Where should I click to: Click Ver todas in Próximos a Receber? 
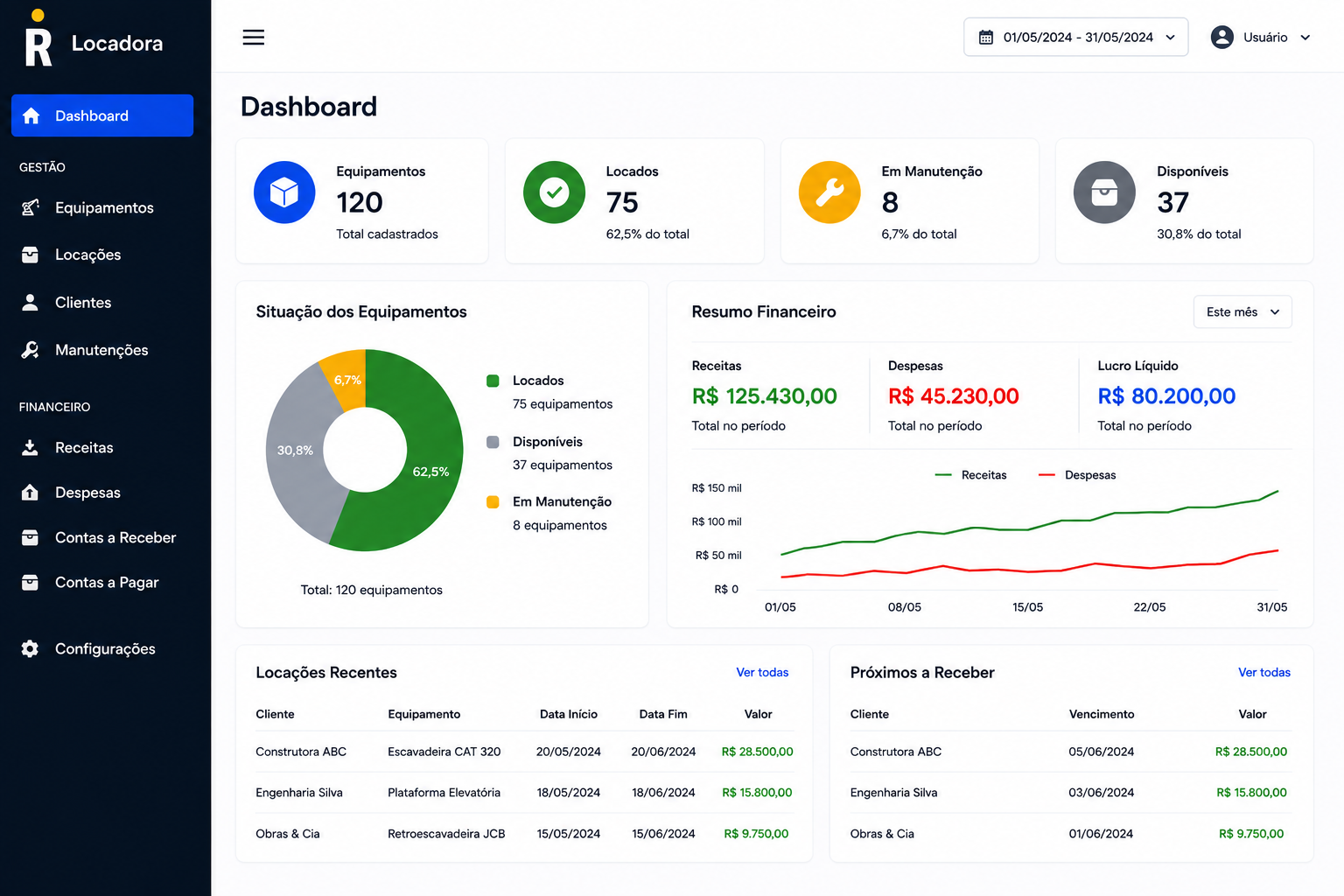(x=1264, y=672)
